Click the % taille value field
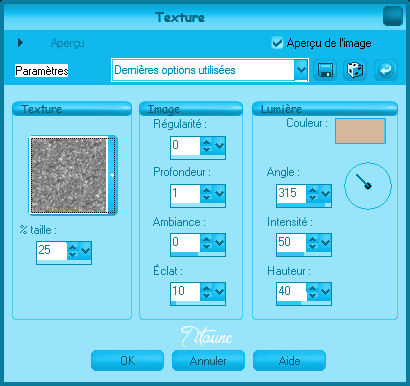 [52, 251]
